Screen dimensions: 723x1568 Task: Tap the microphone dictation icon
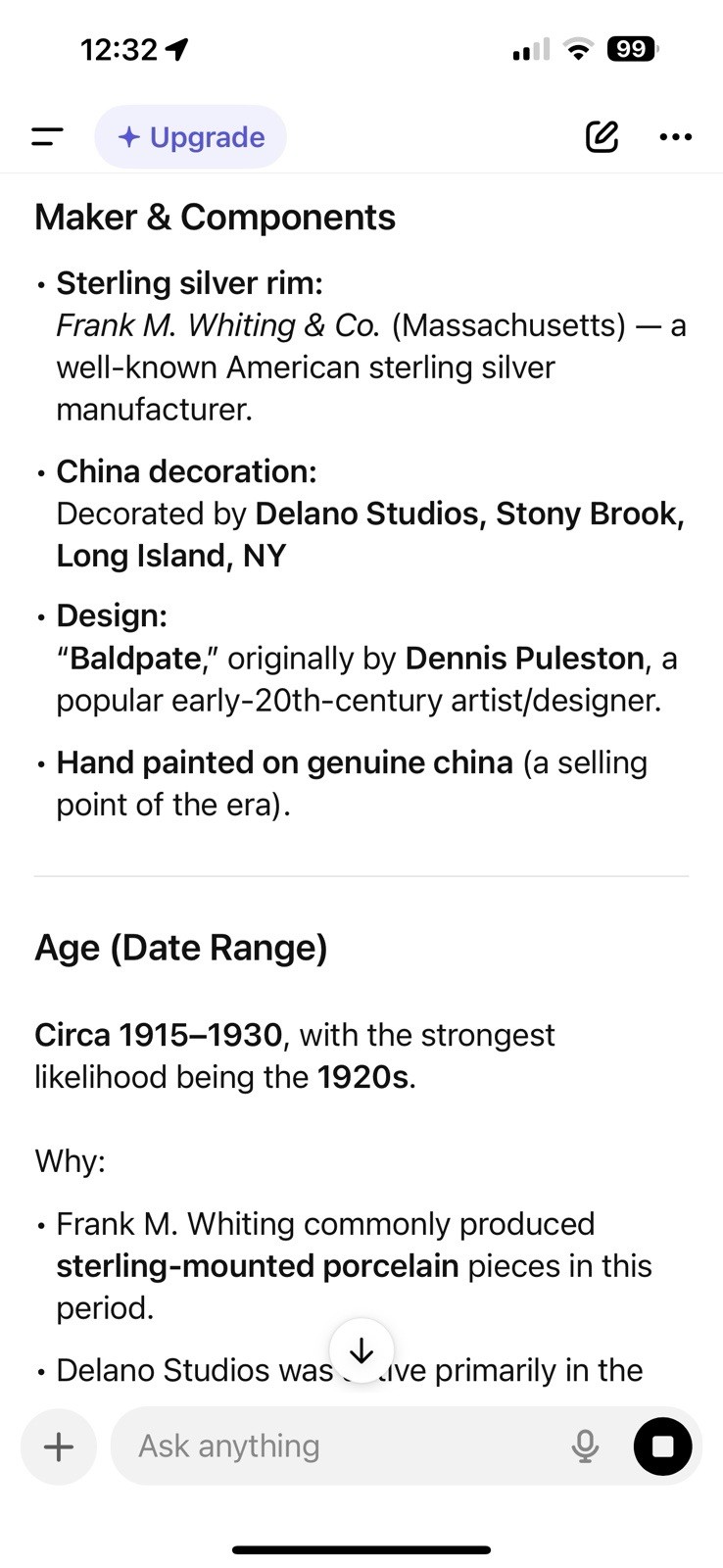pos(585,1446)
